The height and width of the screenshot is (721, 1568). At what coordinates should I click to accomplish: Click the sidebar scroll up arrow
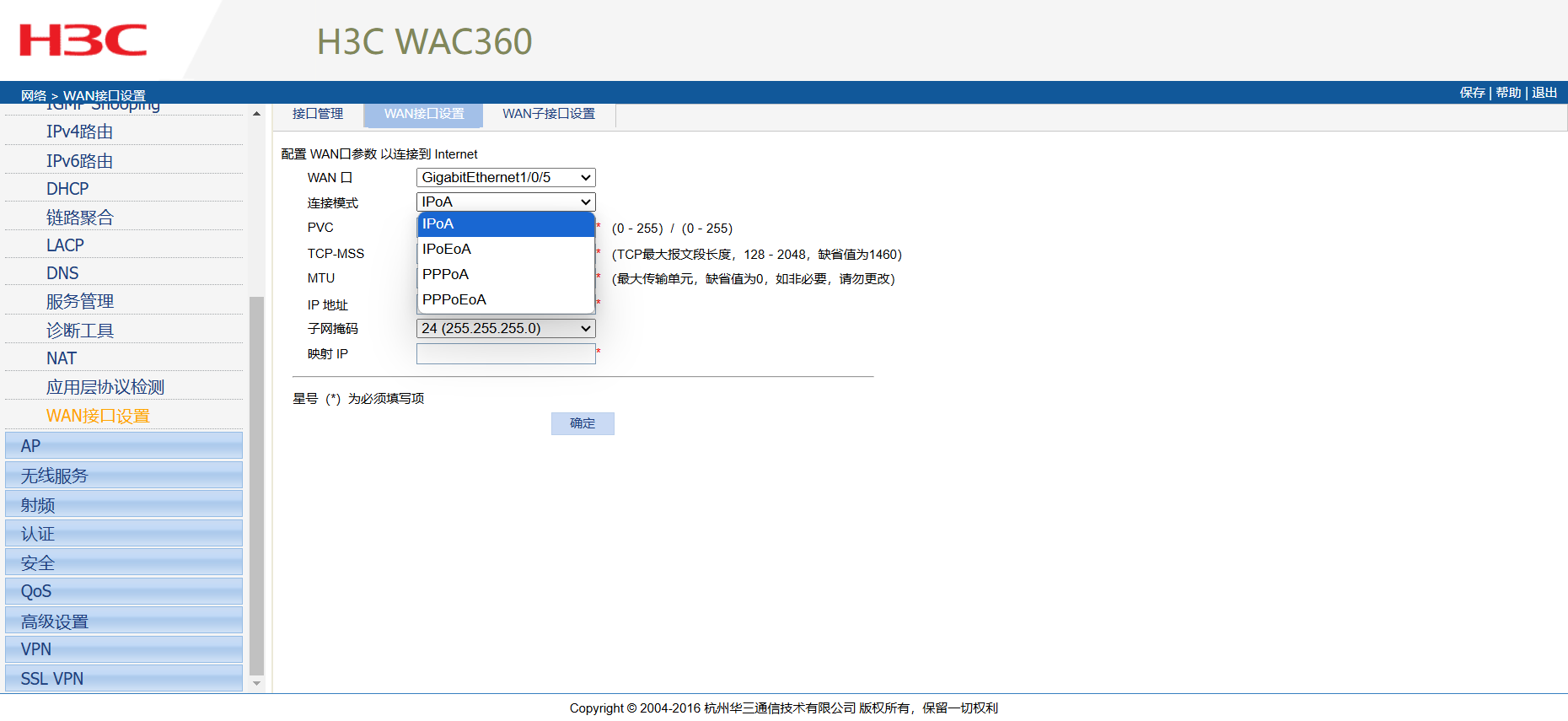(x=257, y=114)
